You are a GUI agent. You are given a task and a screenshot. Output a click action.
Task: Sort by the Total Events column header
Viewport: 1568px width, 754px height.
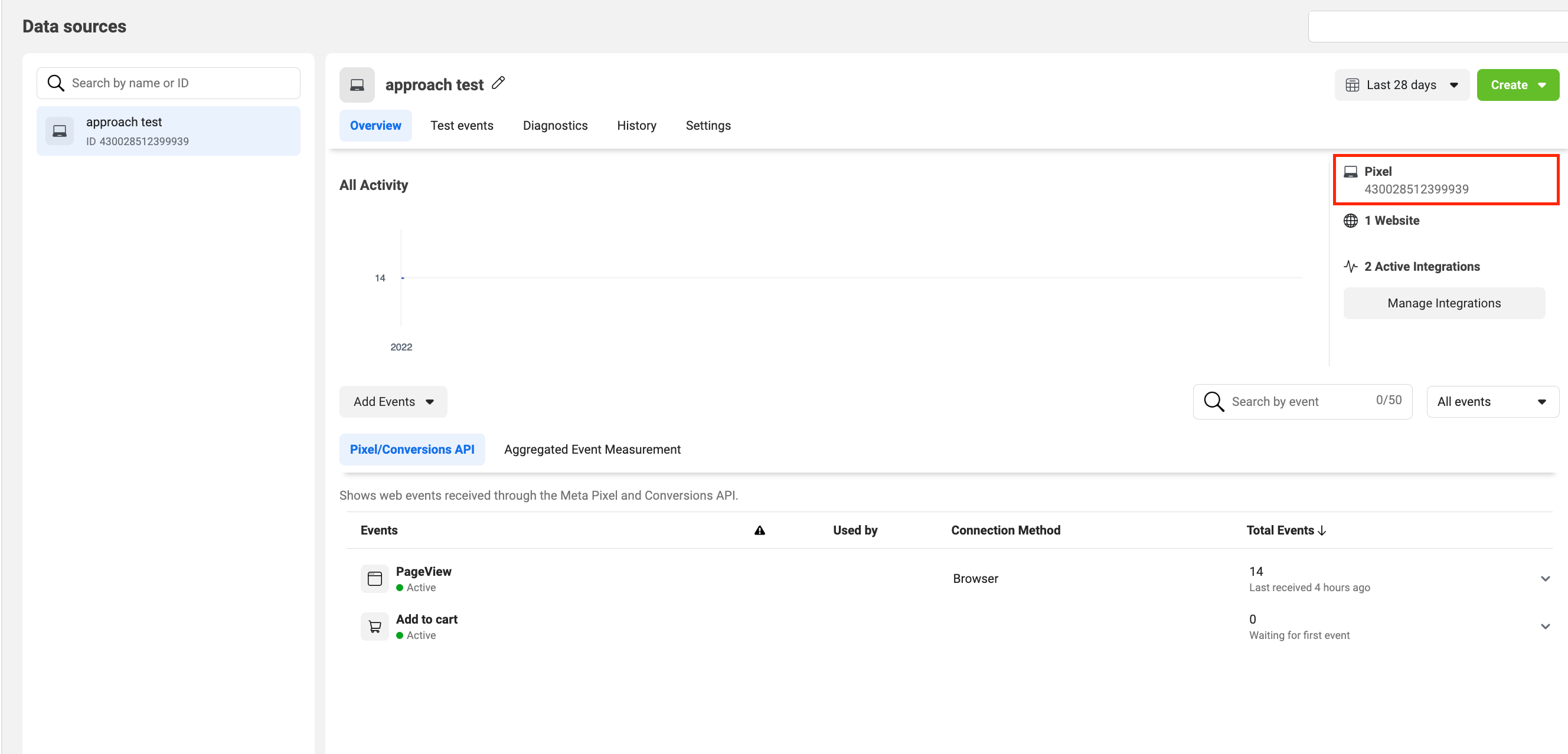[1286, 530]
